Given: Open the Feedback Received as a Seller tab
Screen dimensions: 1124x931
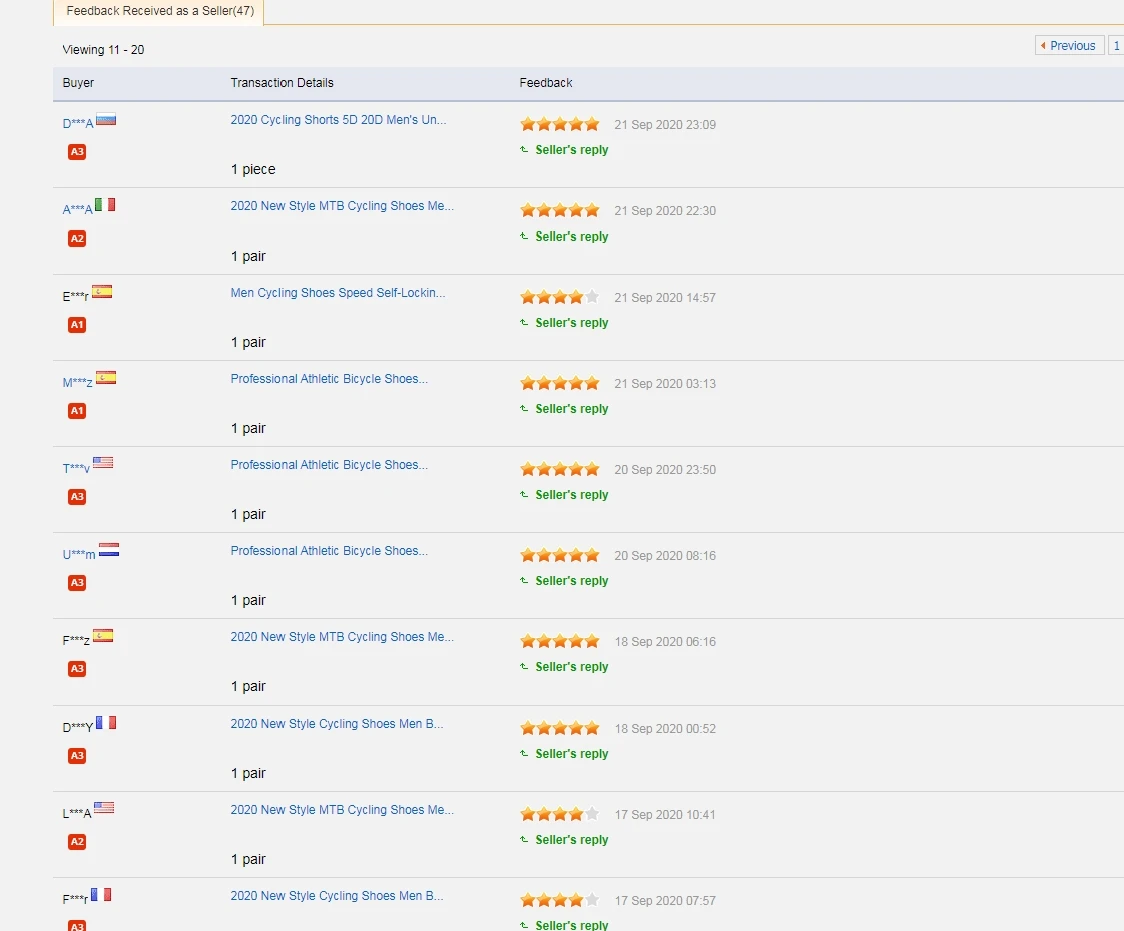Looking at the screenshot, I should (158, 11).
